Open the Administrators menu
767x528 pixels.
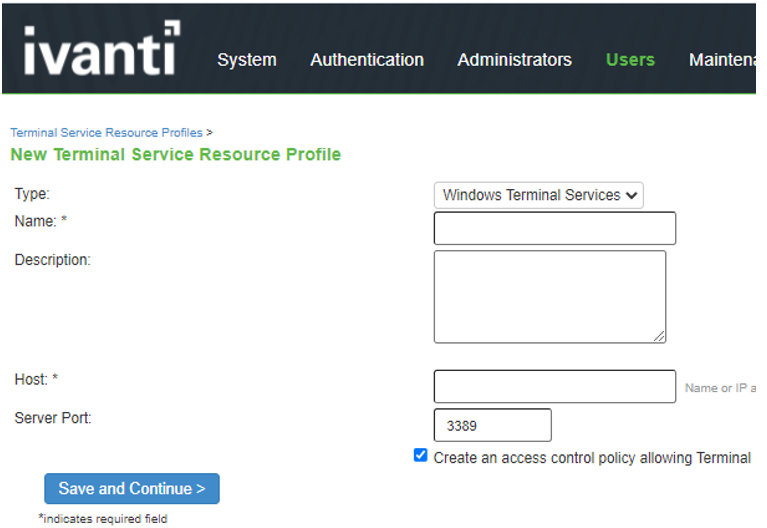[515, 60]
